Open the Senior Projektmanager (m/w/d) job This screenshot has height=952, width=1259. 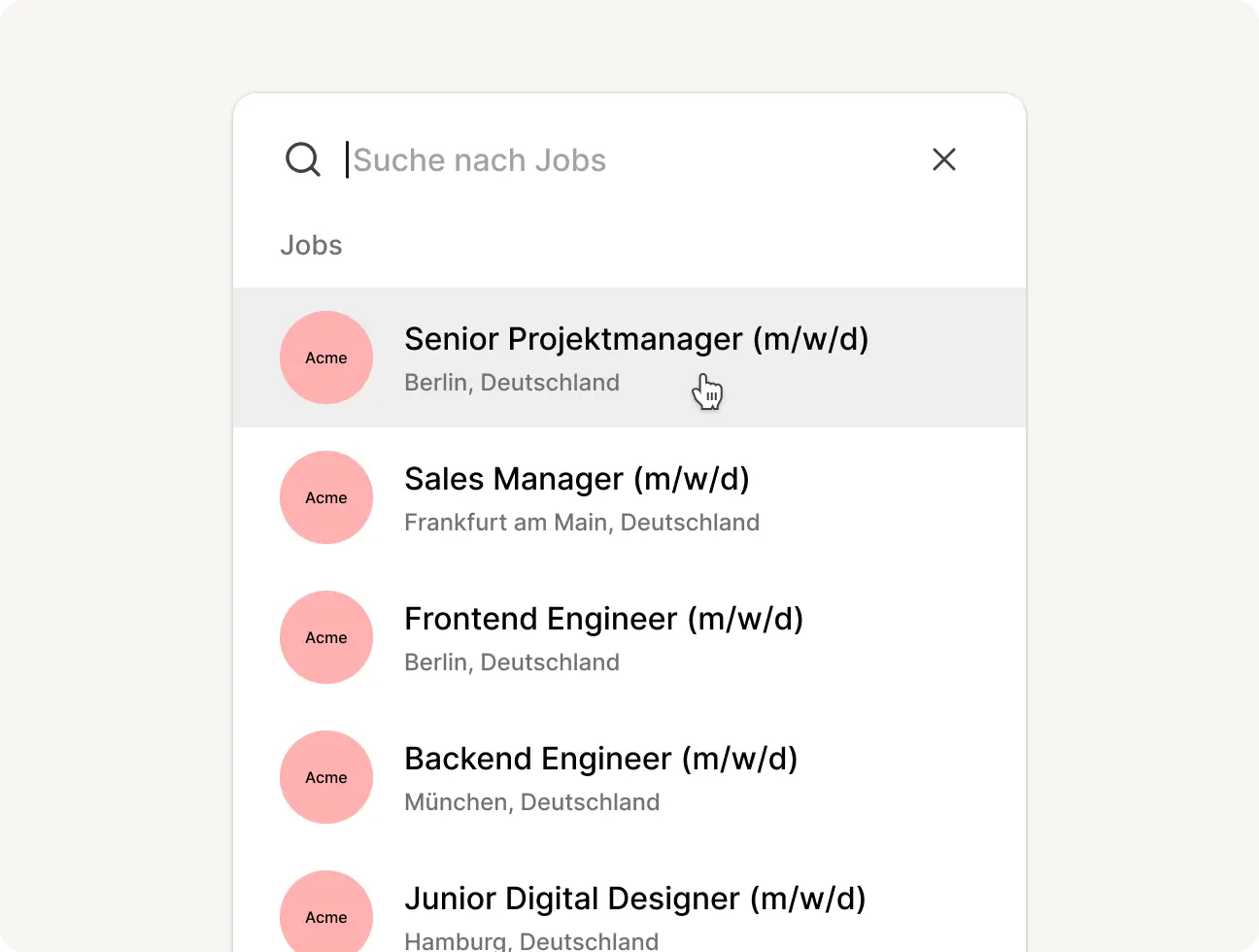629,357
